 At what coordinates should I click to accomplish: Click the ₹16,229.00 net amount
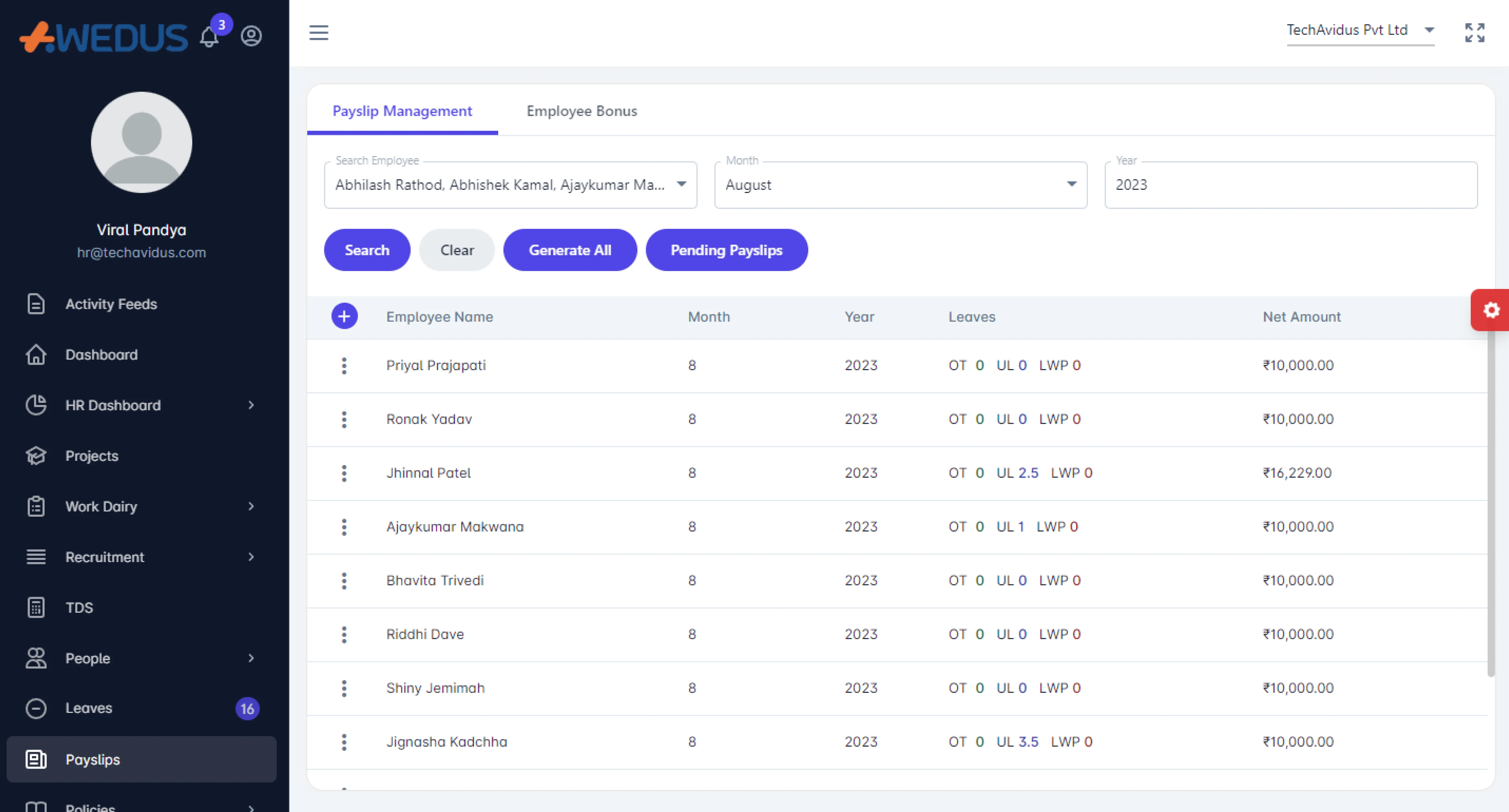tap(1297, 473)
